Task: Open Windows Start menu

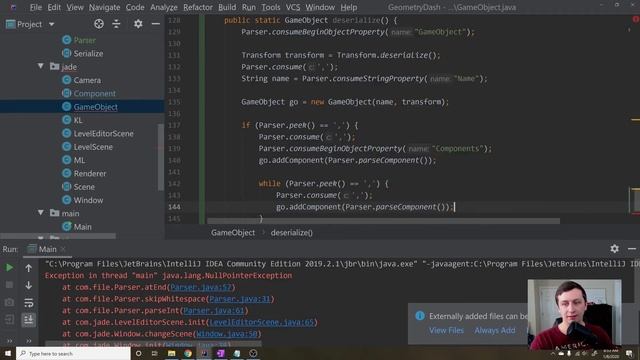Action: [x=8, y=353]
